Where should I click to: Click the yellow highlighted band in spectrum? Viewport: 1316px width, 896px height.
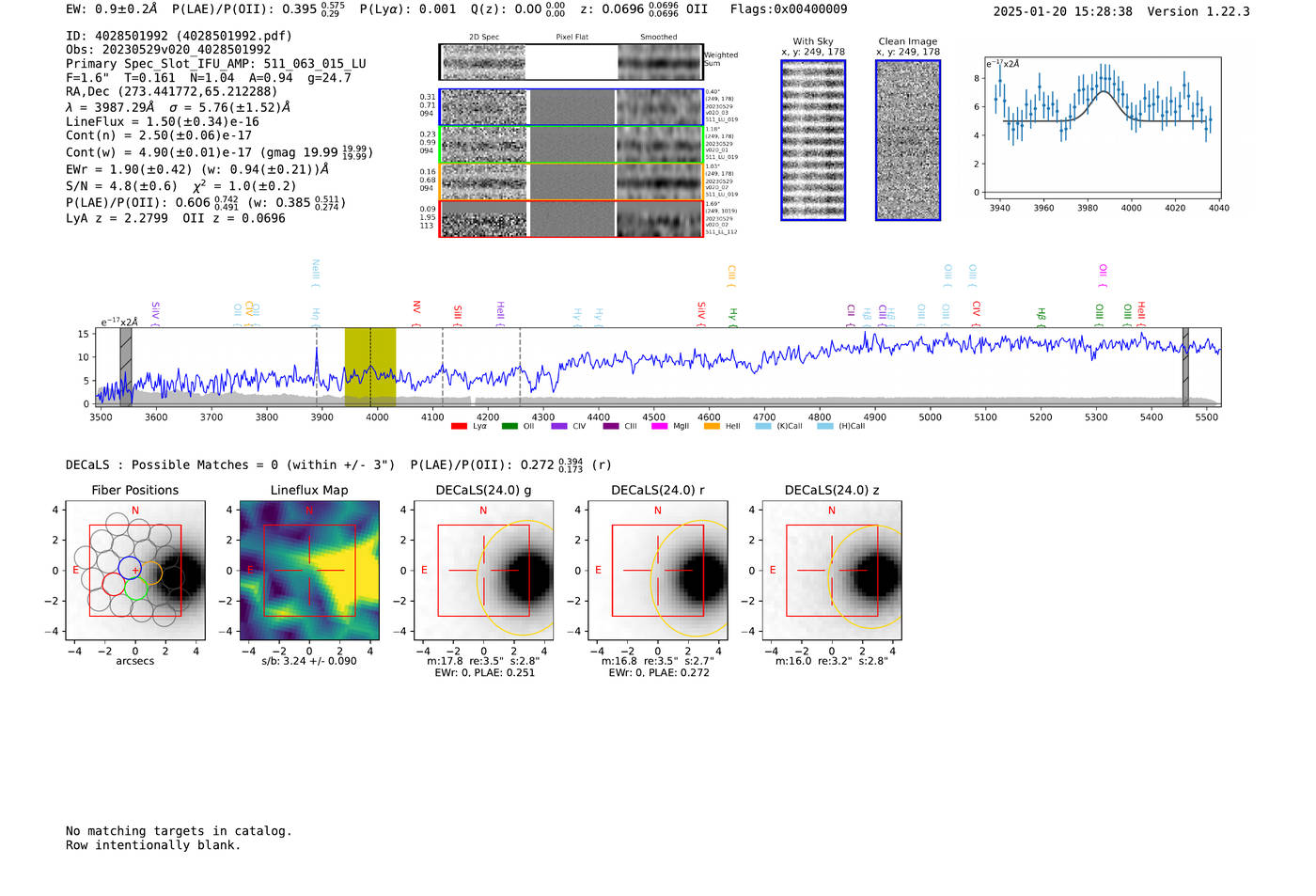click(x=369, y=367)
